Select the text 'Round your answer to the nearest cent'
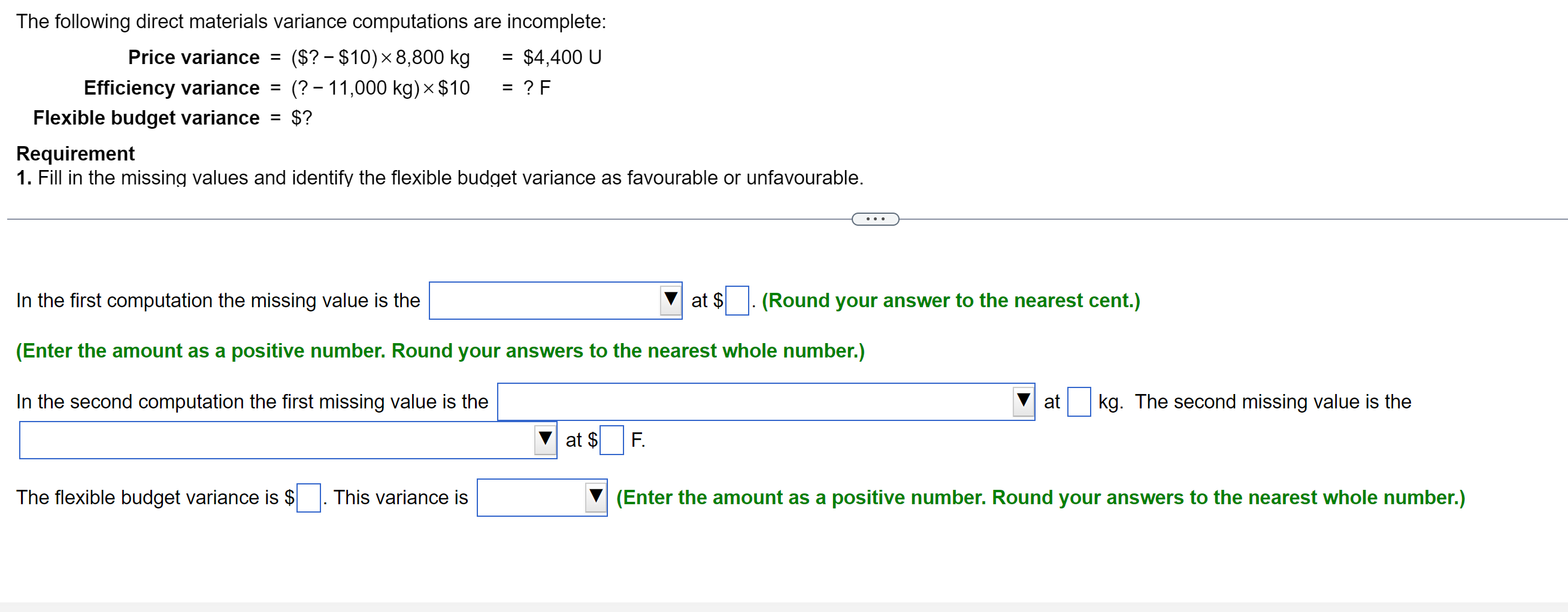The width and height of the screenshot is (1568, 612). [x=949, y=300]
